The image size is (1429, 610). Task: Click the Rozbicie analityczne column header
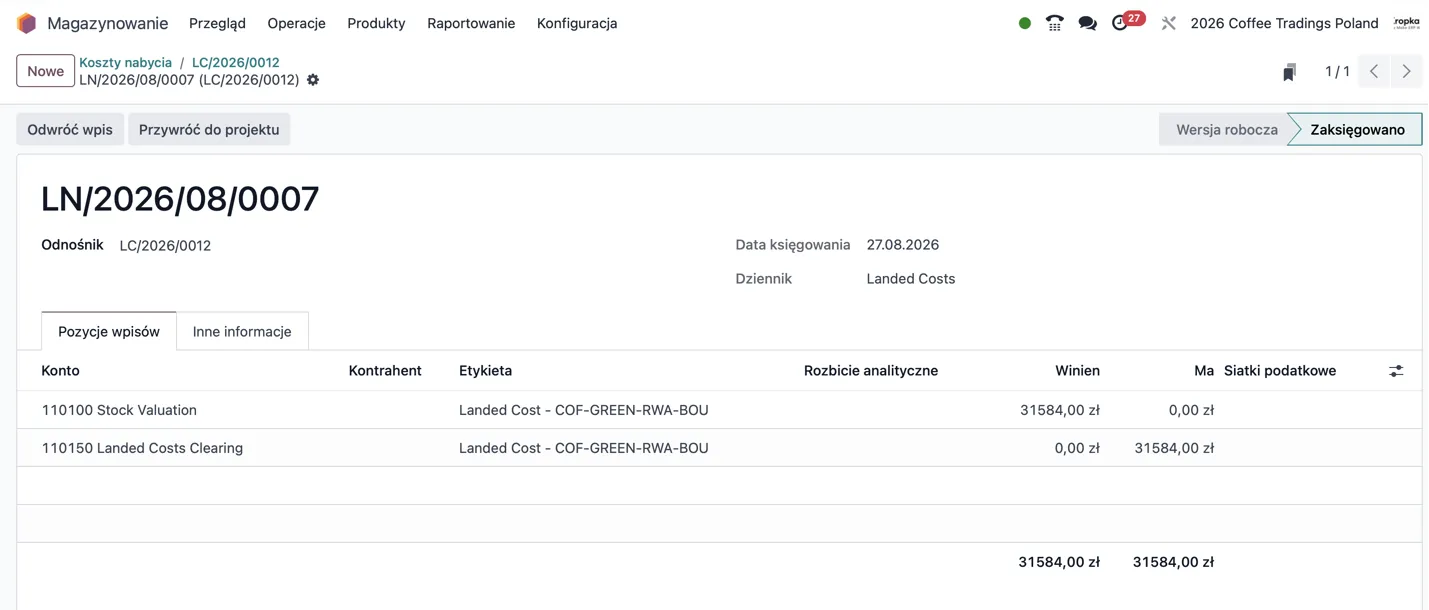(871, 370)
